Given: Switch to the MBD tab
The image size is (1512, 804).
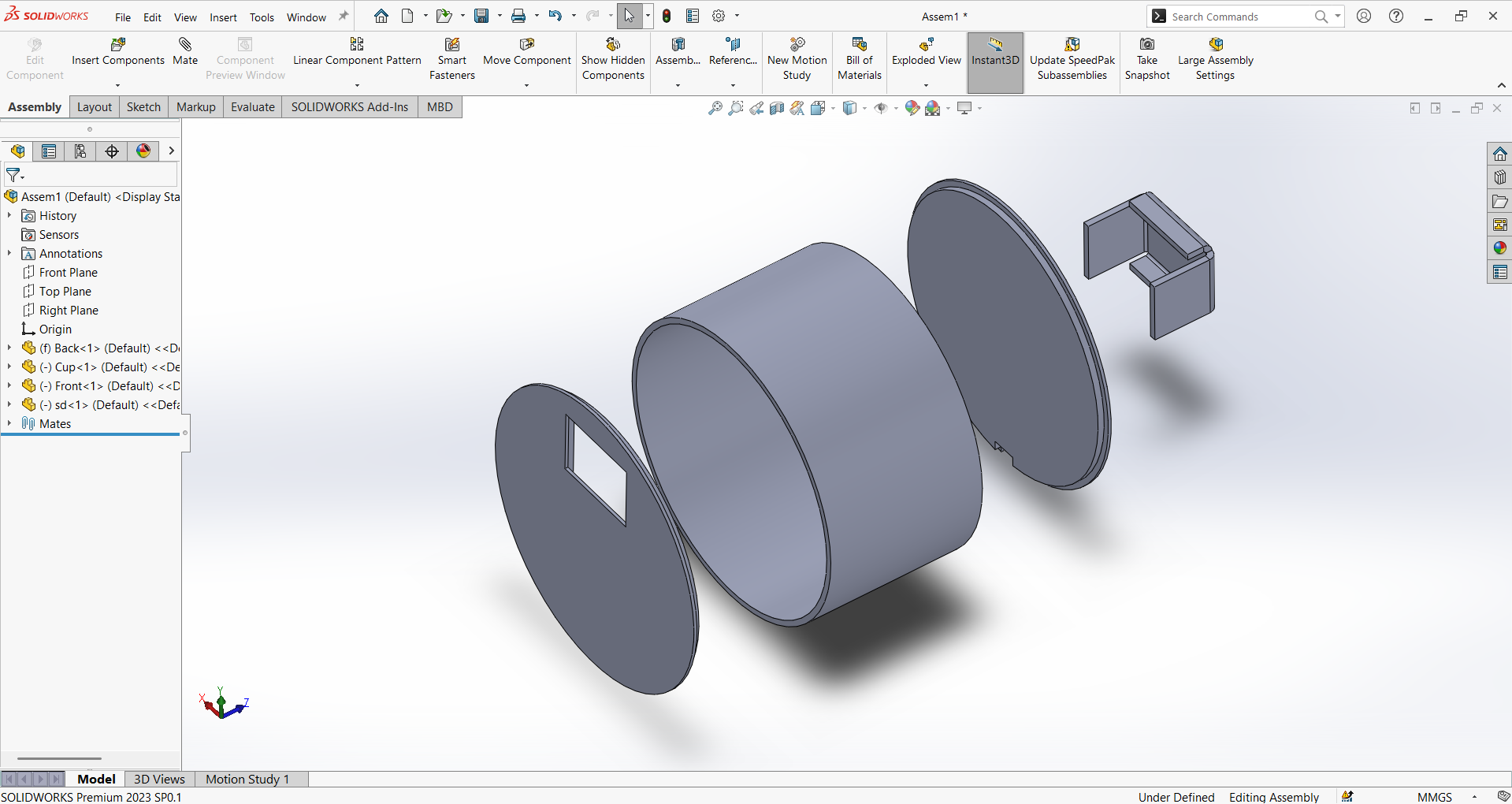Looking at the screenshot, I should click(440, 107).
